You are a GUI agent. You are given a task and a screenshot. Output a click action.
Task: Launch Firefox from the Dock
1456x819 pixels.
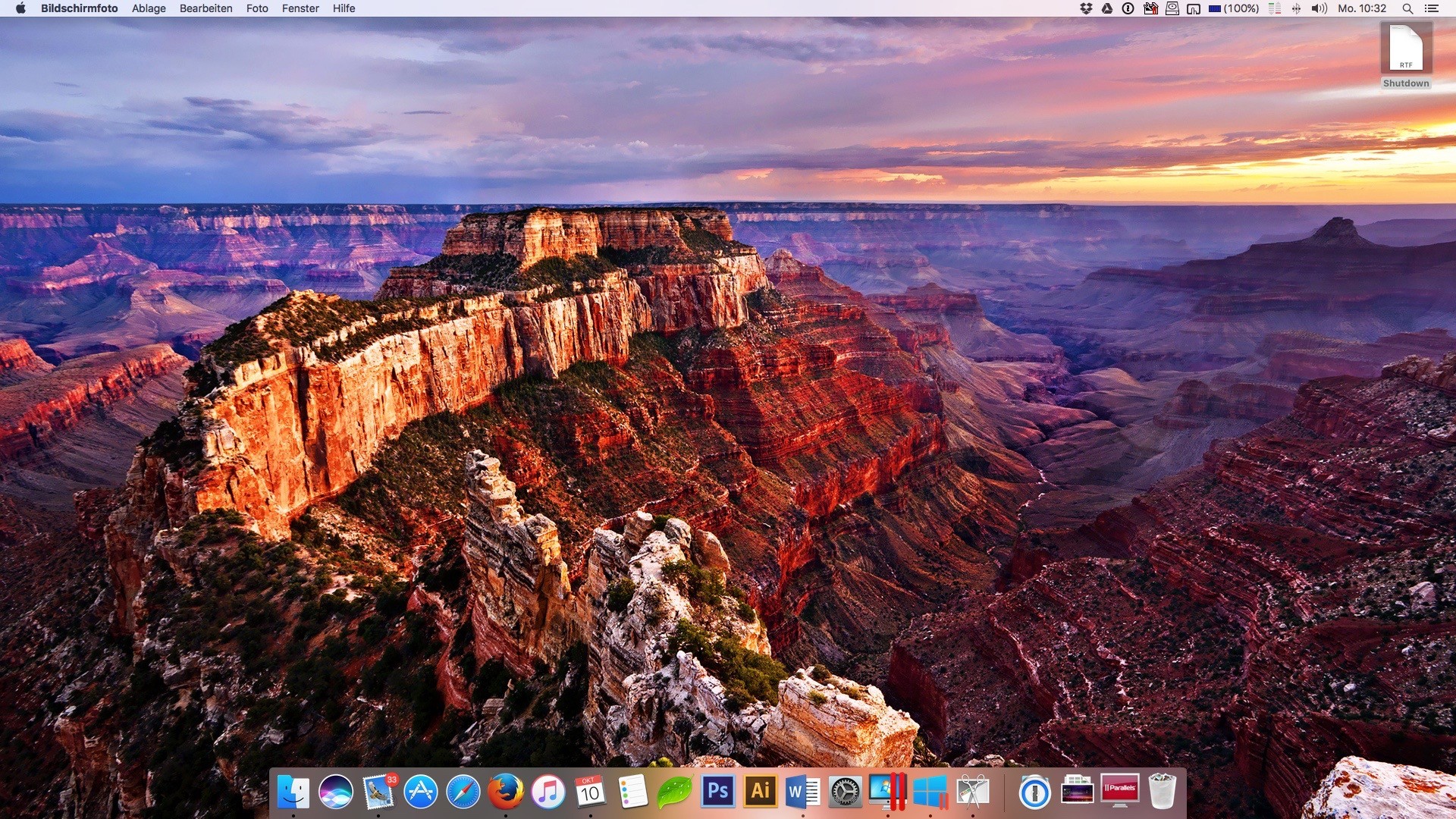(505, 792)
